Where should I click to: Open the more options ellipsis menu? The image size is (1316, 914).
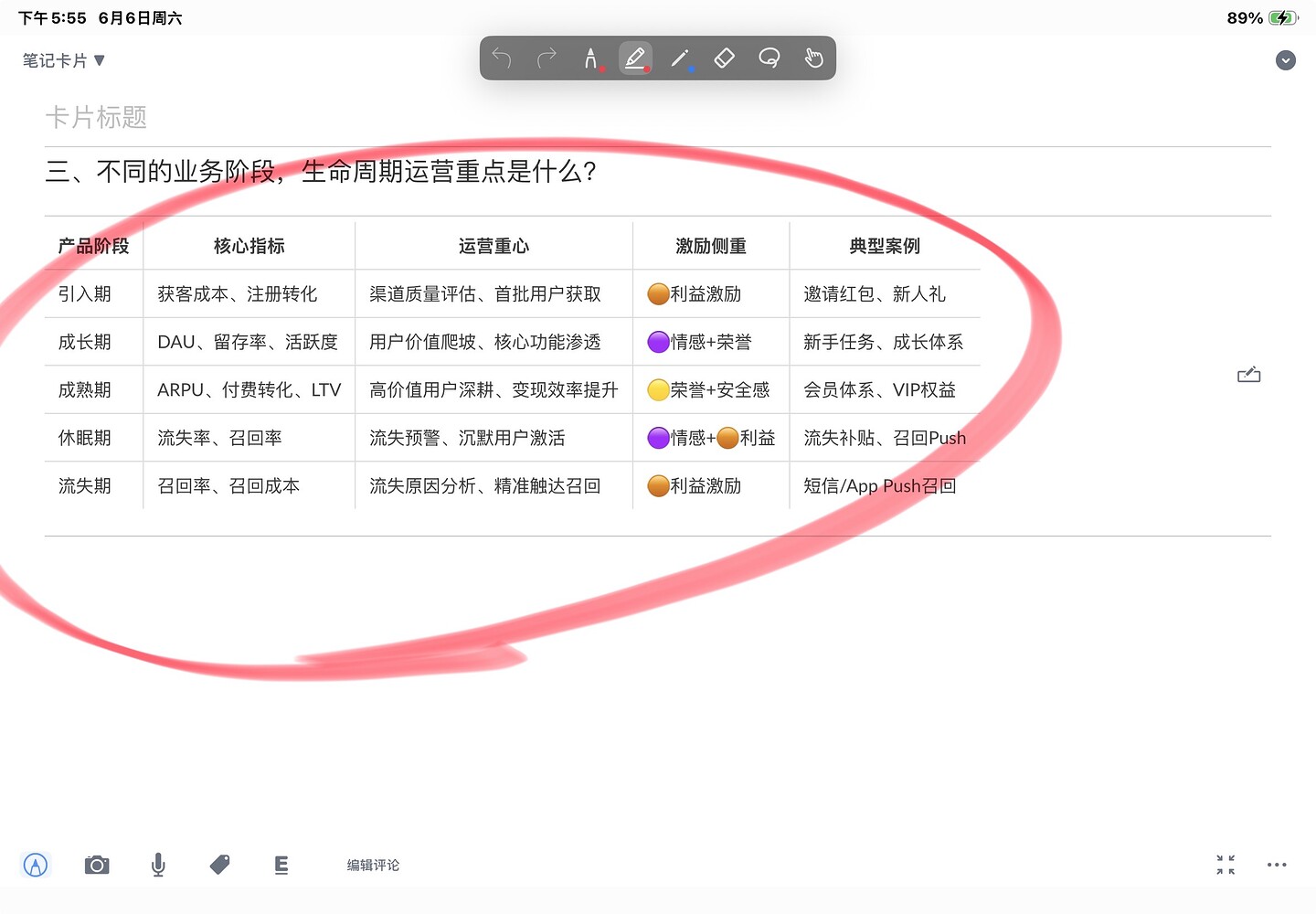[x=1277, y=865]
